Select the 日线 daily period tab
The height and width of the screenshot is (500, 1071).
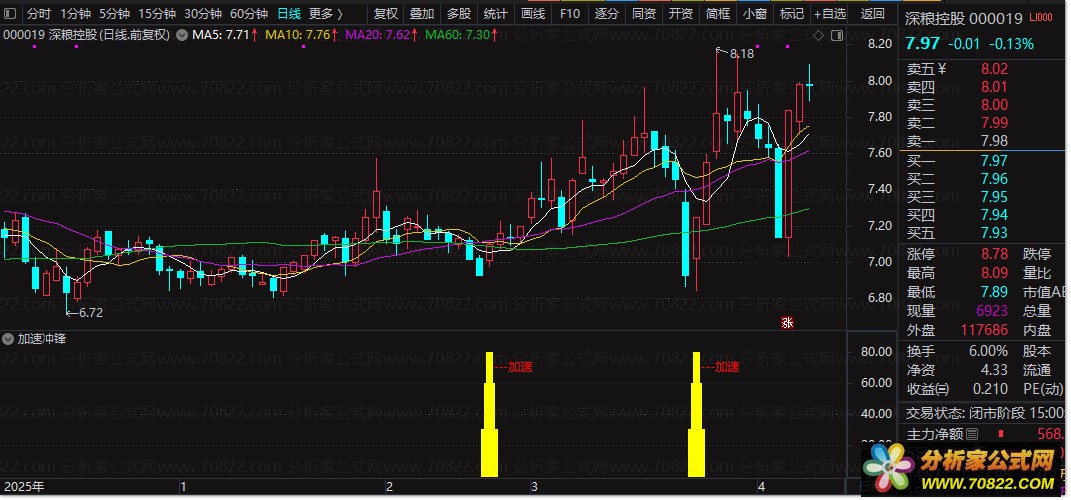coord(288,13)
